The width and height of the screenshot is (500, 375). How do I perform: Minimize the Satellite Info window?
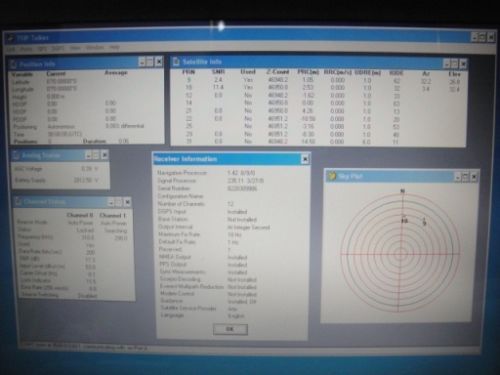tap(446, 63)
